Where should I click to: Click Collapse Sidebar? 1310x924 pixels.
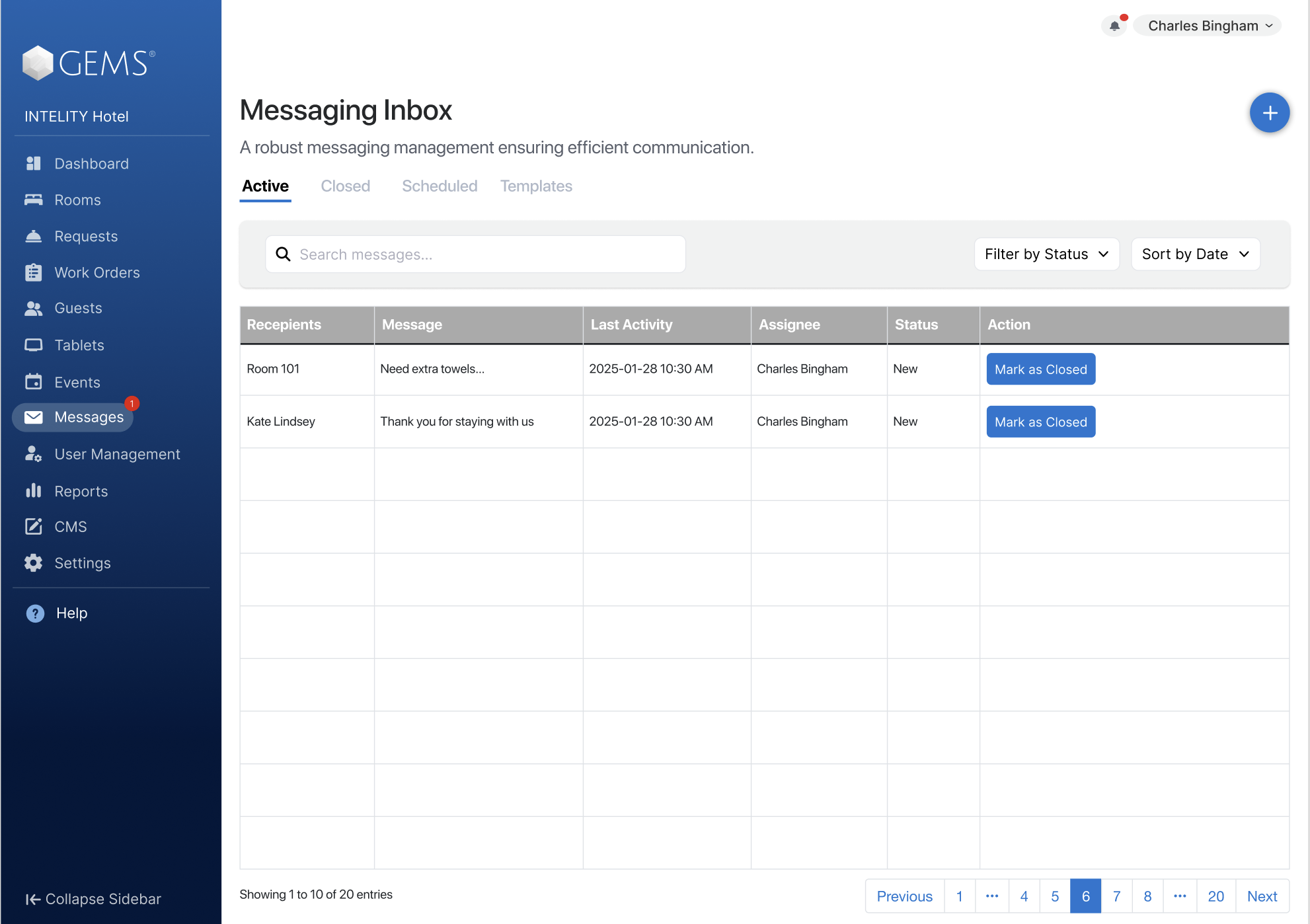coord(93,899)
